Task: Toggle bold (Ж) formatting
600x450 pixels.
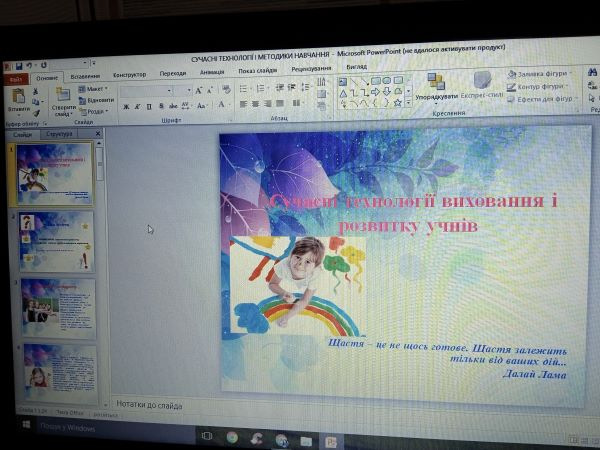Action: point(126,107)
